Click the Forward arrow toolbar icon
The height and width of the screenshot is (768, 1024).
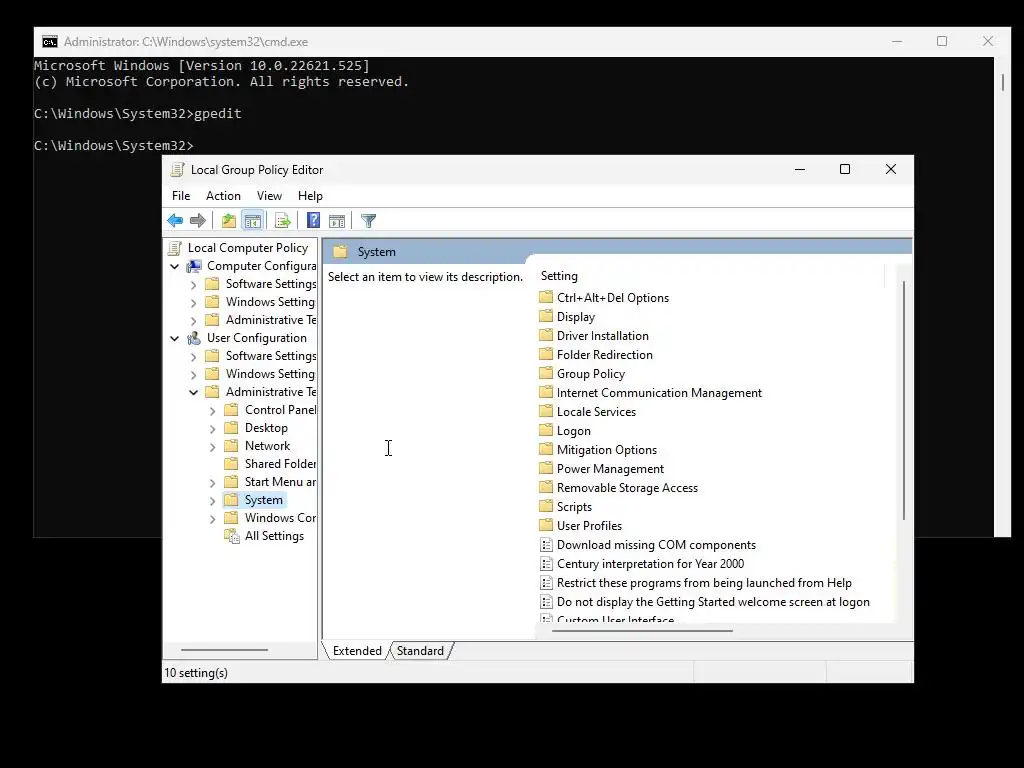[198, 221]
